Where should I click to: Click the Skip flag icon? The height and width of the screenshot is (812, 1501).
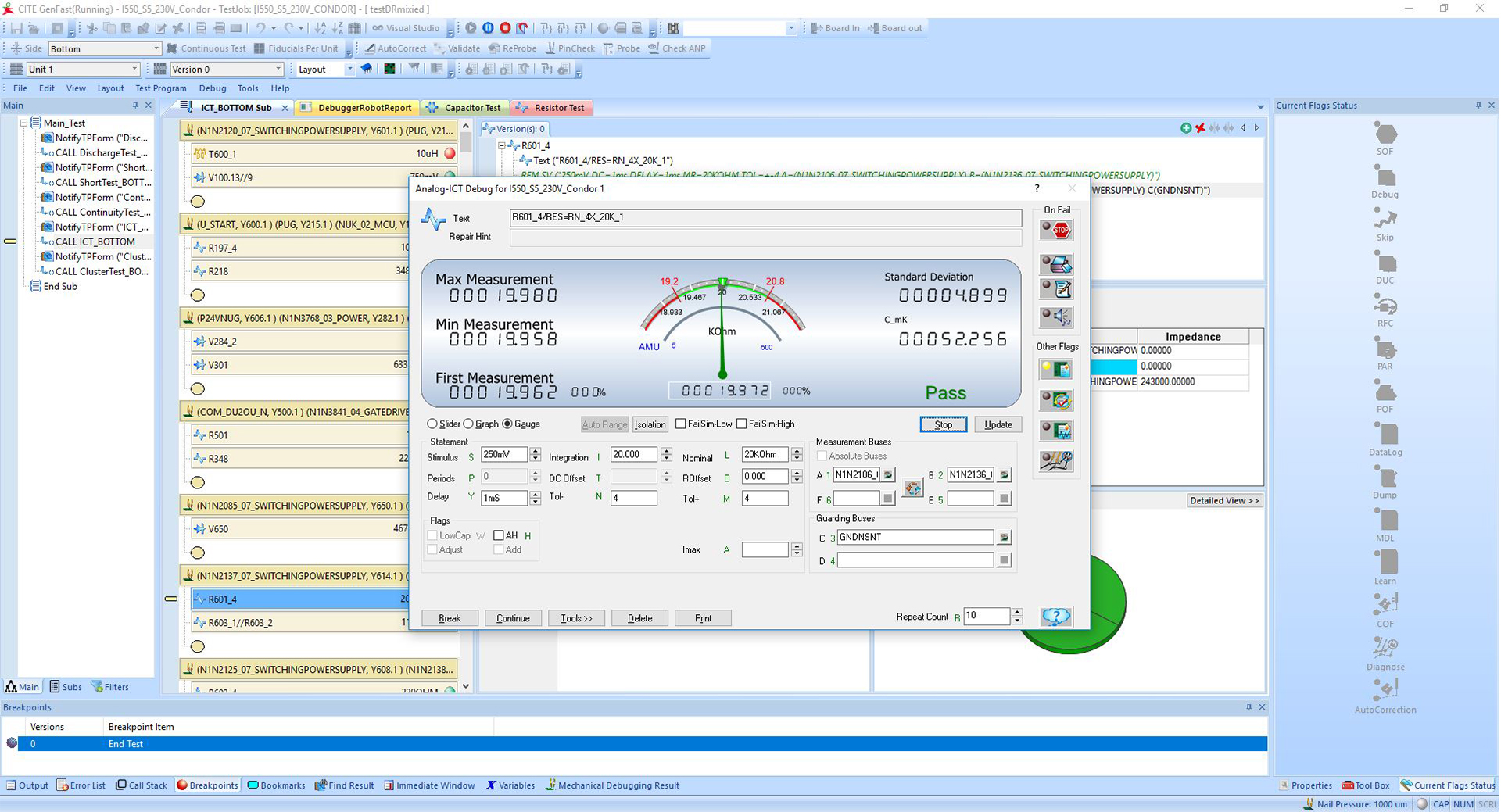coord(1385,219)
